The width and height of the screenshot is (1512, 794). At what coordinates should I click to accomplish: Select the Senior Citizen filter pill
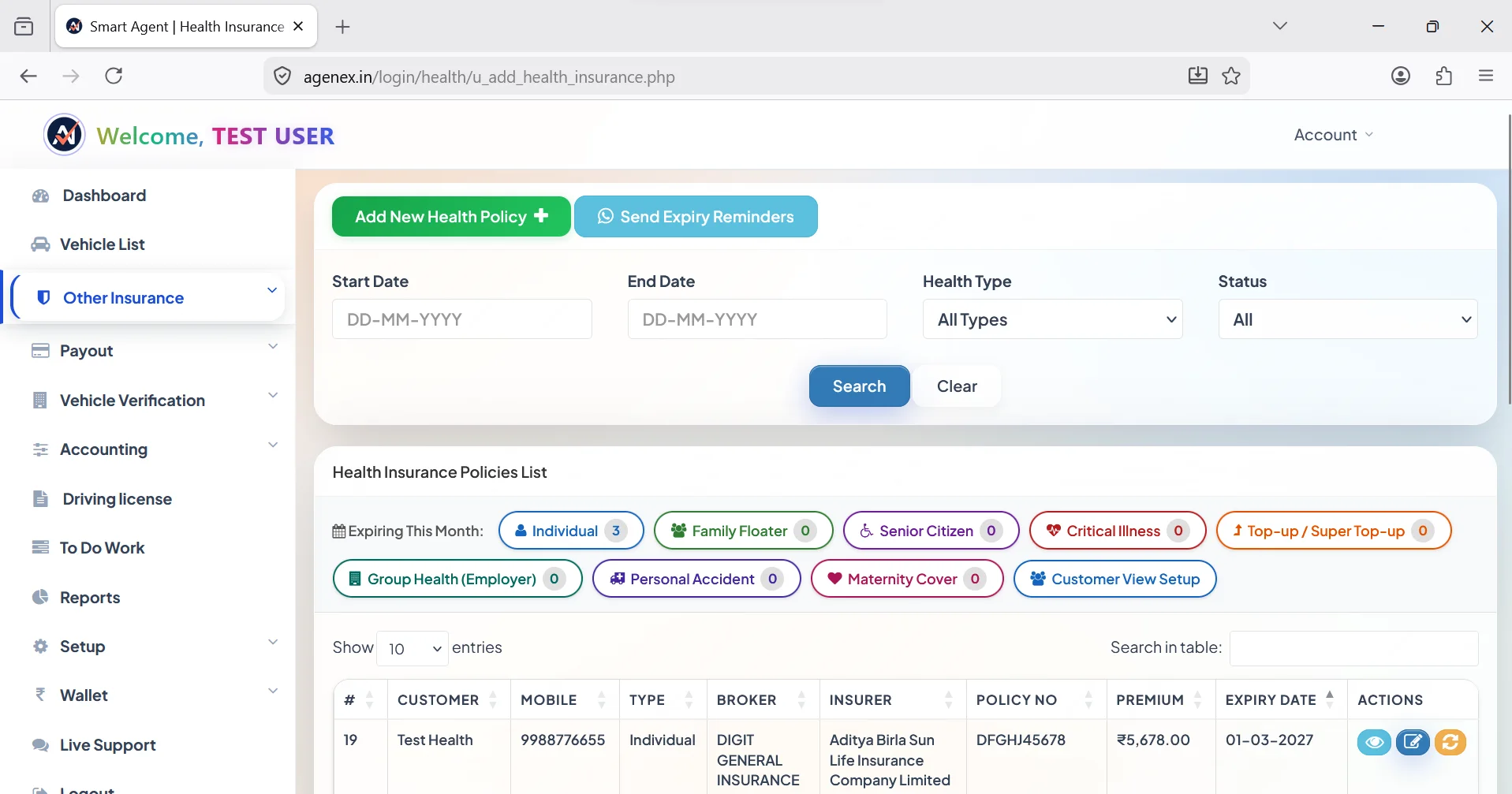[931, 531]
